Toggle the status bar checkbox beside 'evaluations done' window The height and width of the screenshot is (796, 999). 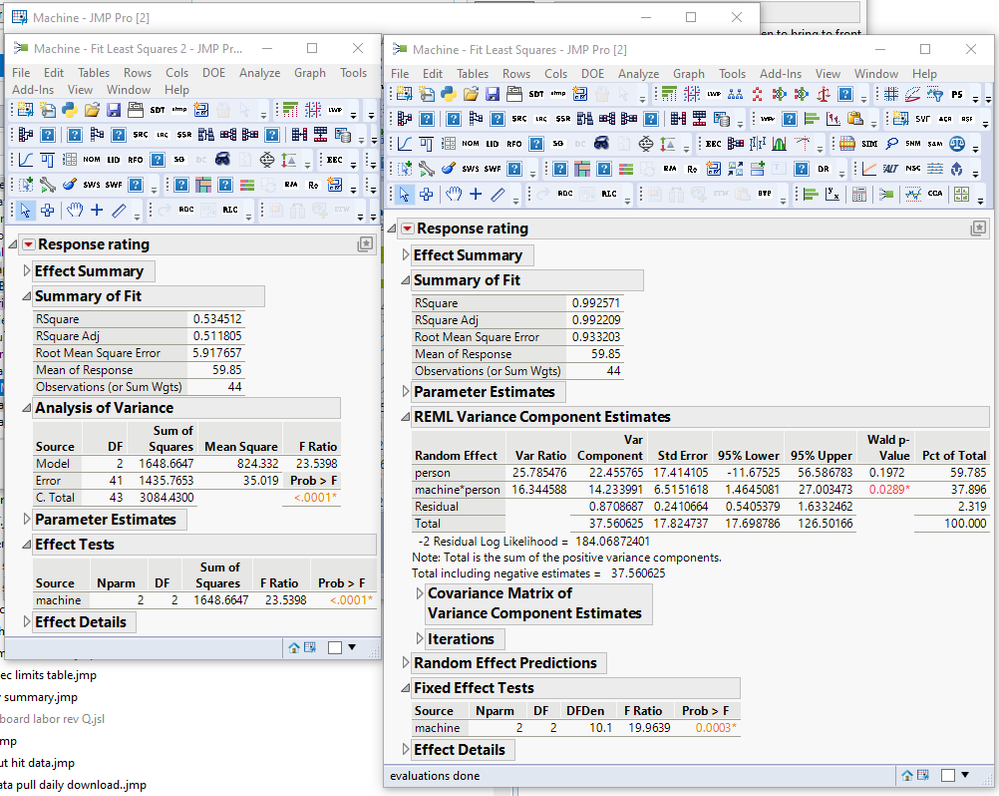pos(946,775)
